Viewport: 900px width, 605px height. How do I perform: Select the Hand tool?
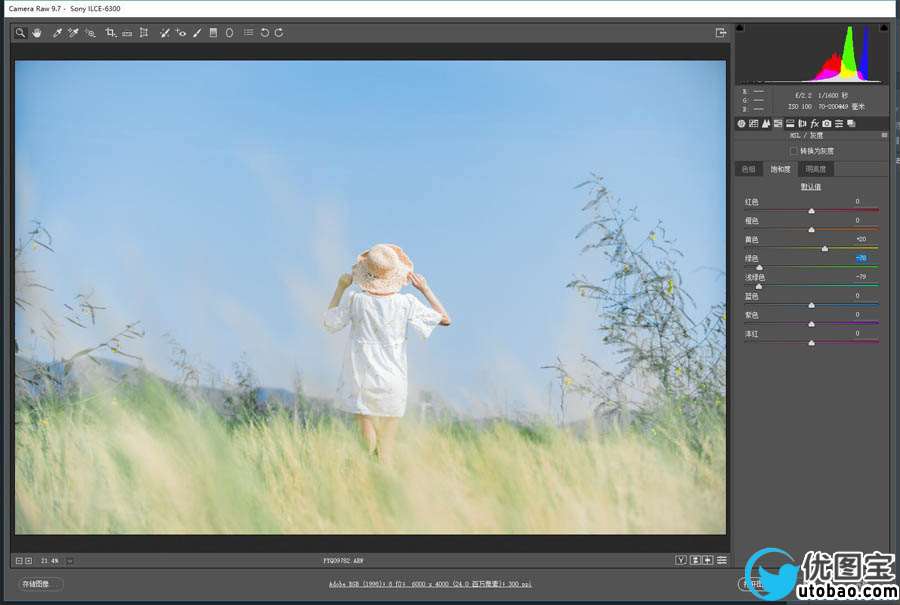(36, 33)
